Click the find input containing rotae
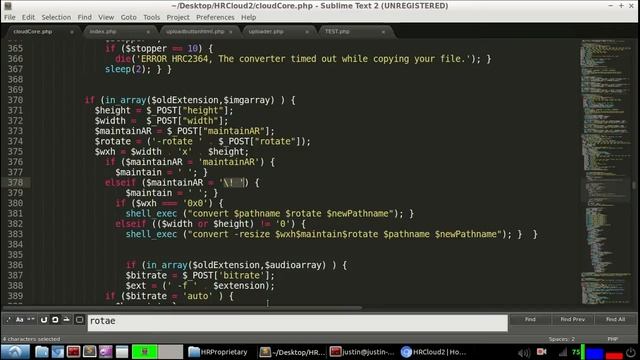 298,322
